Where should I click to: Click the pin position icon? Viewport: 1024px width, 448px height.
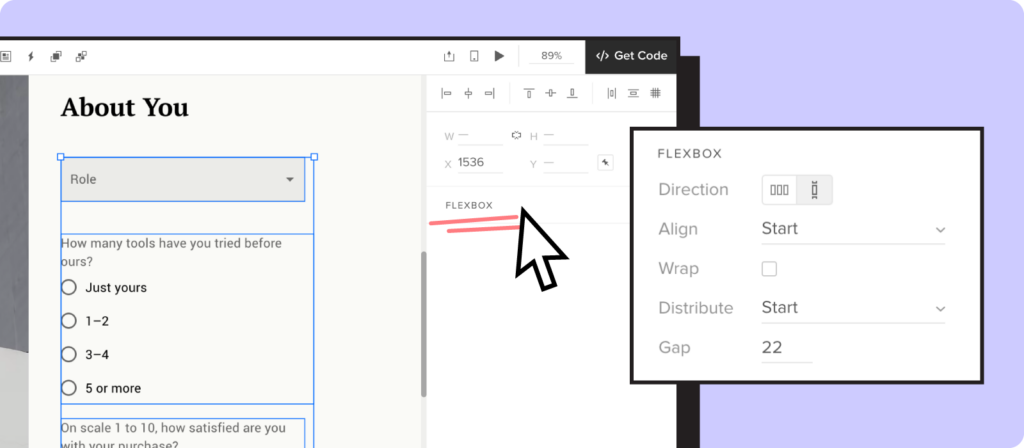point(605,162)
